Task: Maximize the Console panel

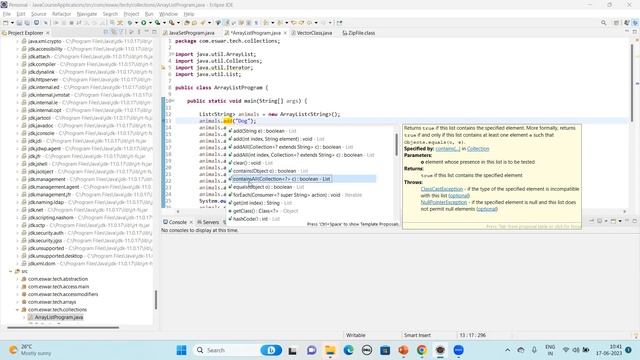Action: click(x=635, y=221)
